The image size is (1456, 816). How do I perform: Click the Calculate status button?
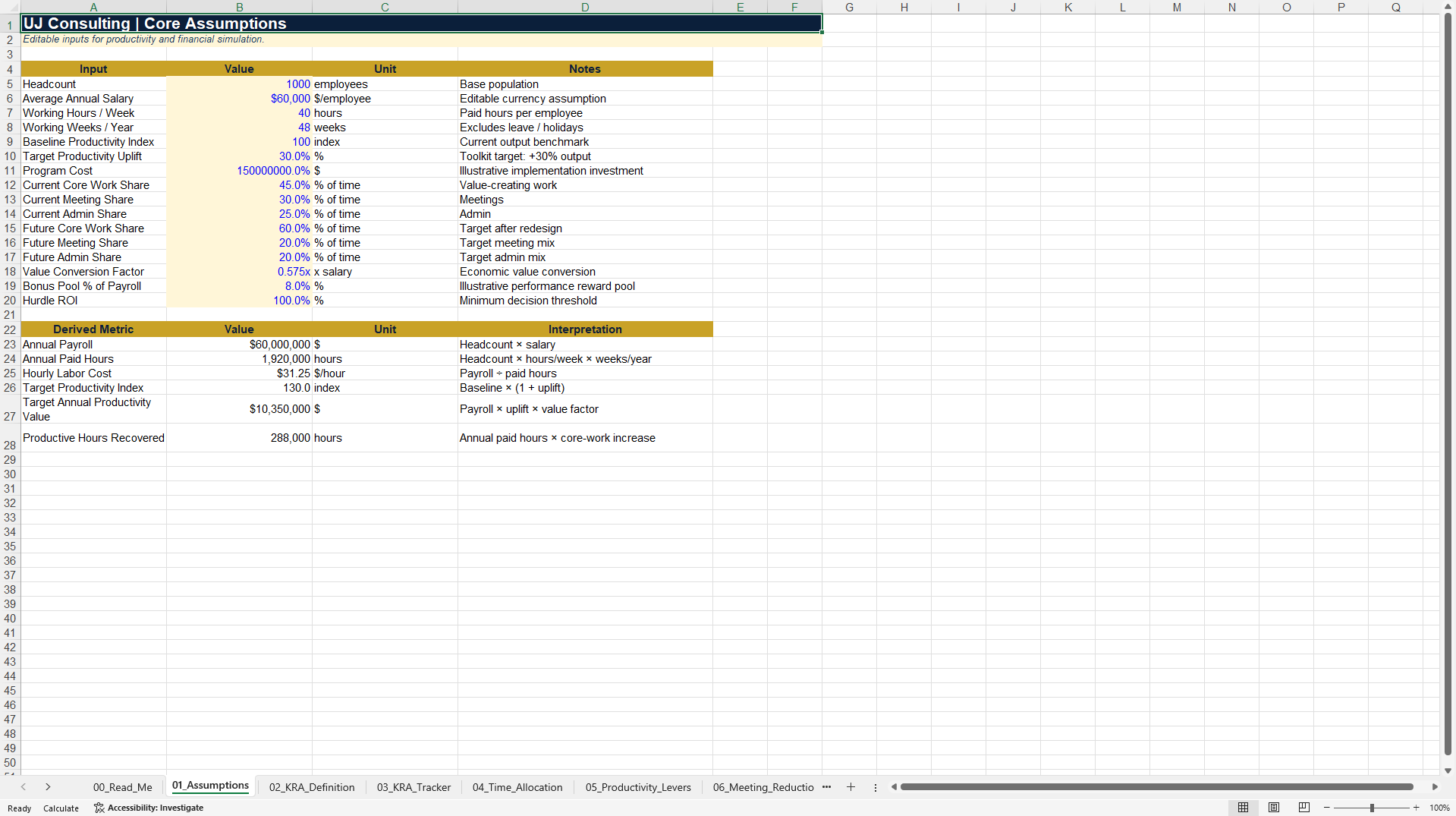coord(61,808)
